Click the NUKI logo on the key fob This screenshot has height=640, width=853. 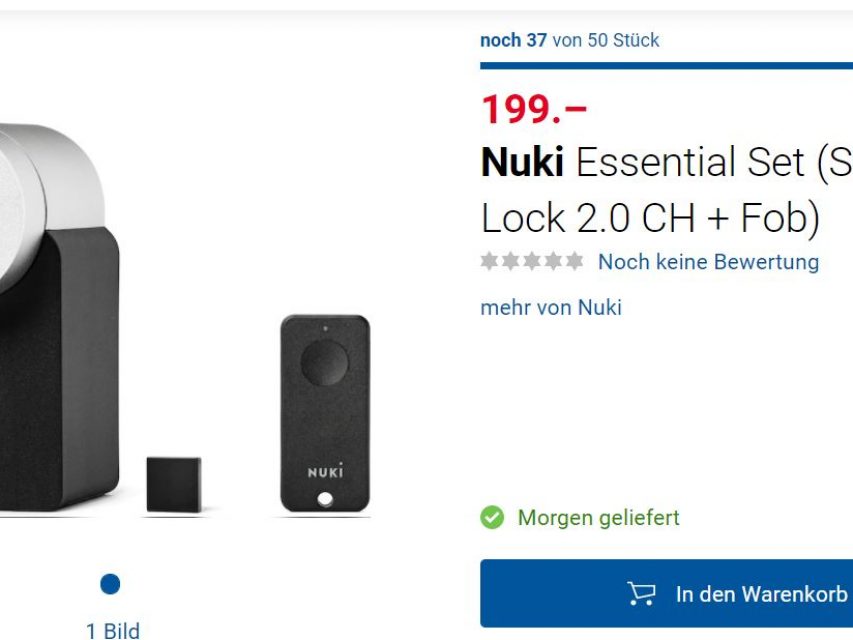click(325, 470)
